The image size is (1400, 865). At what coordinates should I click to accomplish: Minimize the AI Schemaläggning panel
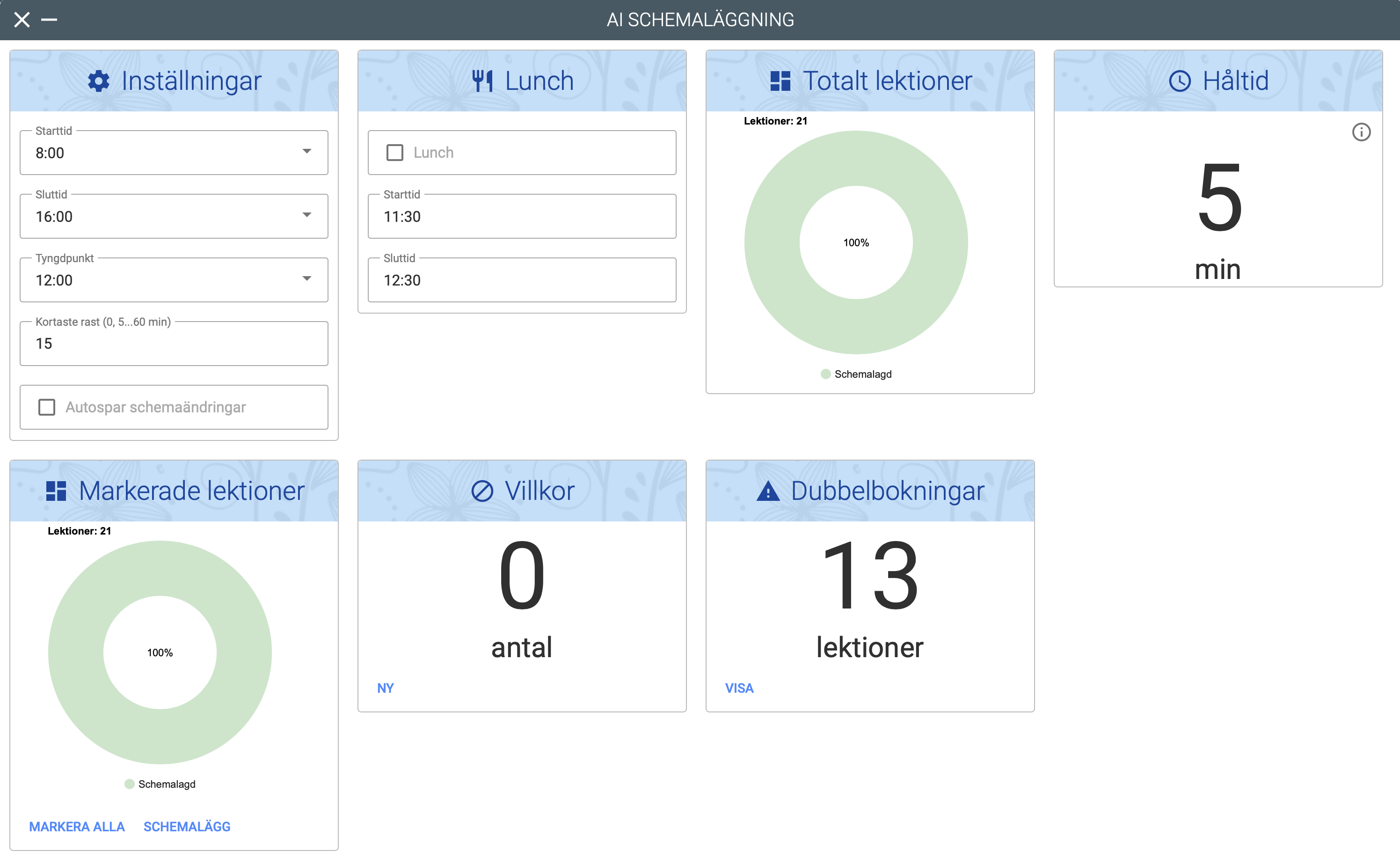49,20
